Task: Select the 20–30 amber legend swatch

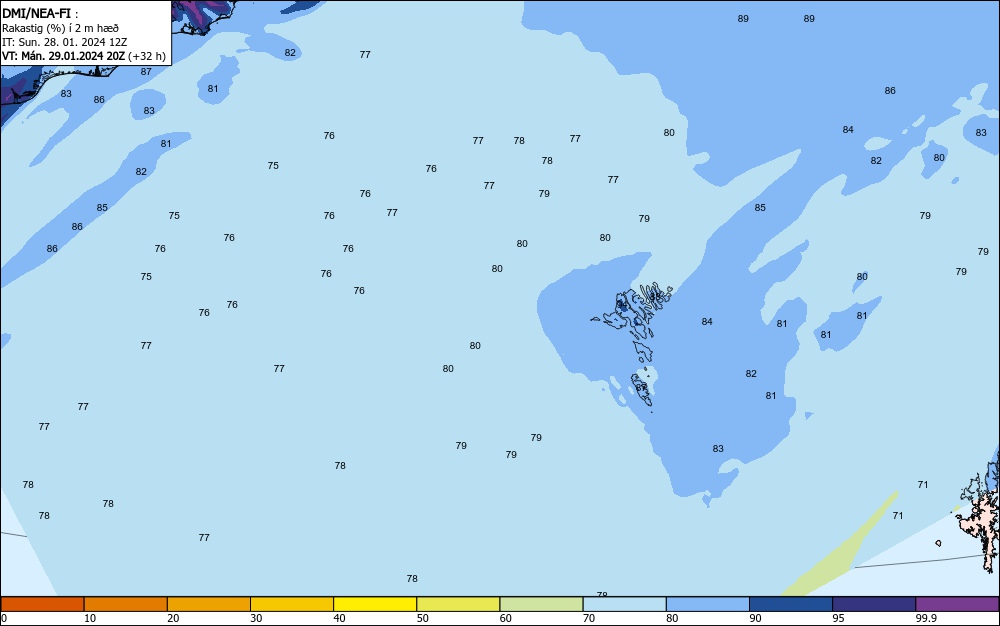Action: (x=209, y=604)
